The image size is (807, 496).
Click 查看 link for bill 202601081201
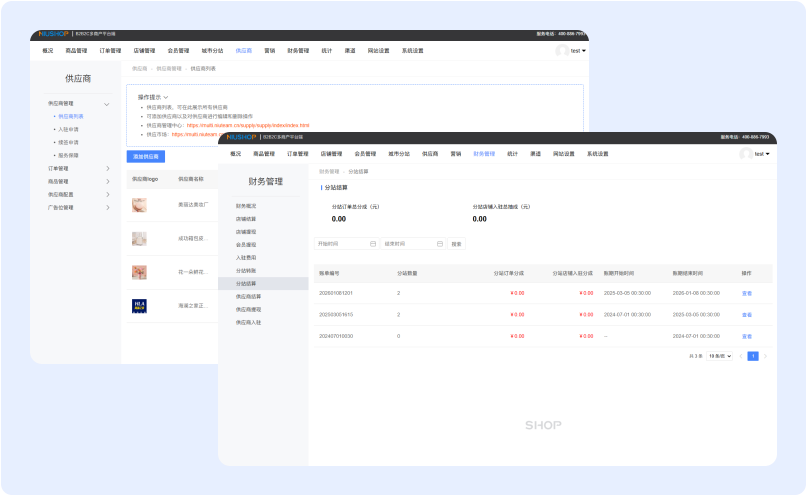pyautogui.click(x=746, y=293)
